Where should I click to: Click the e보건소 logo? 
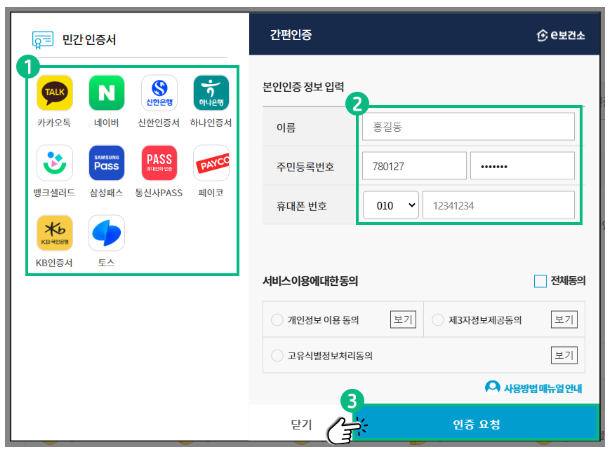point(561,35)
